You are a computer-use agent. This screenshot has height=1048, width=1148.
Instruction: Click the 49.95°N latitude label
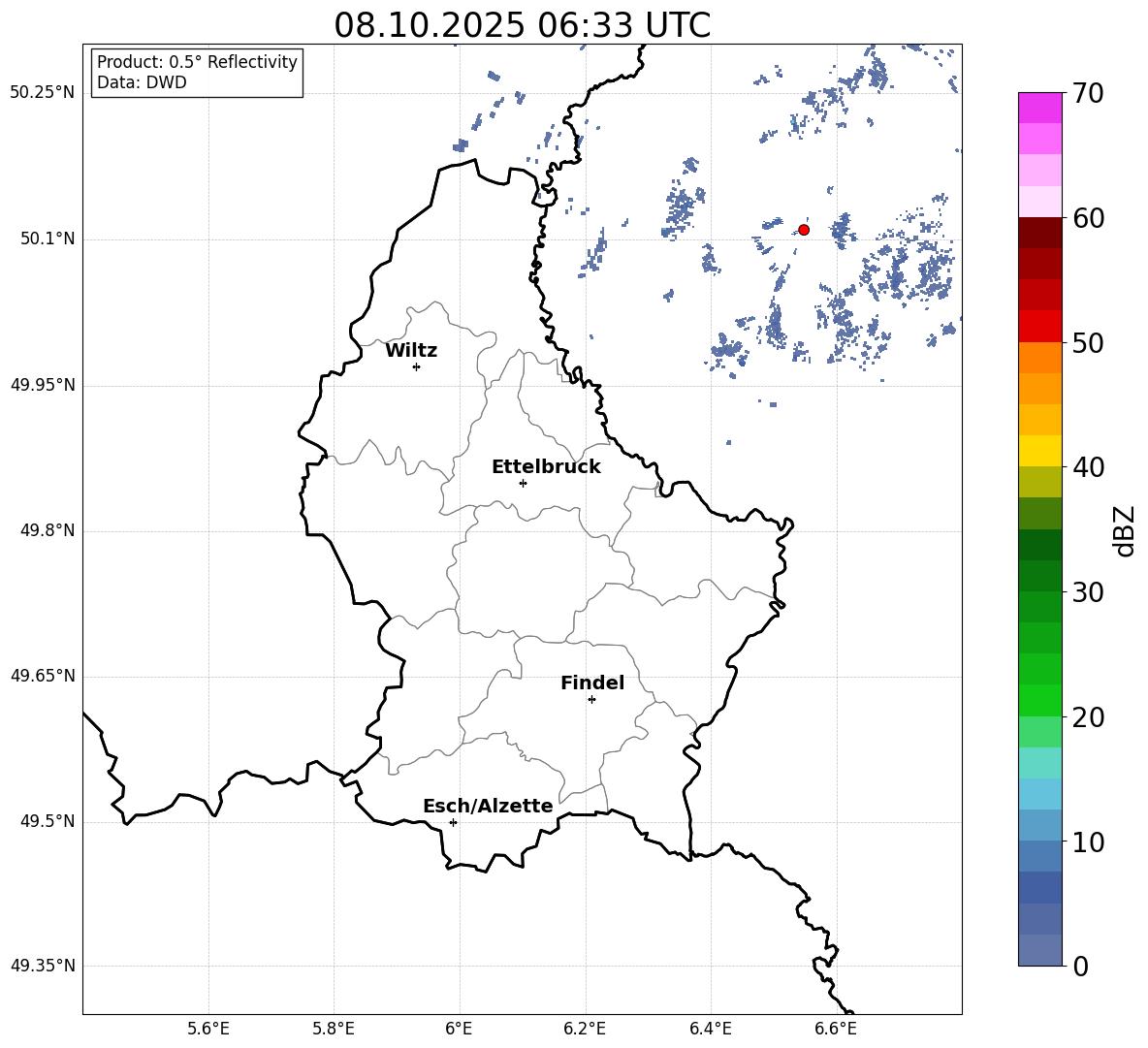[43, 385]
